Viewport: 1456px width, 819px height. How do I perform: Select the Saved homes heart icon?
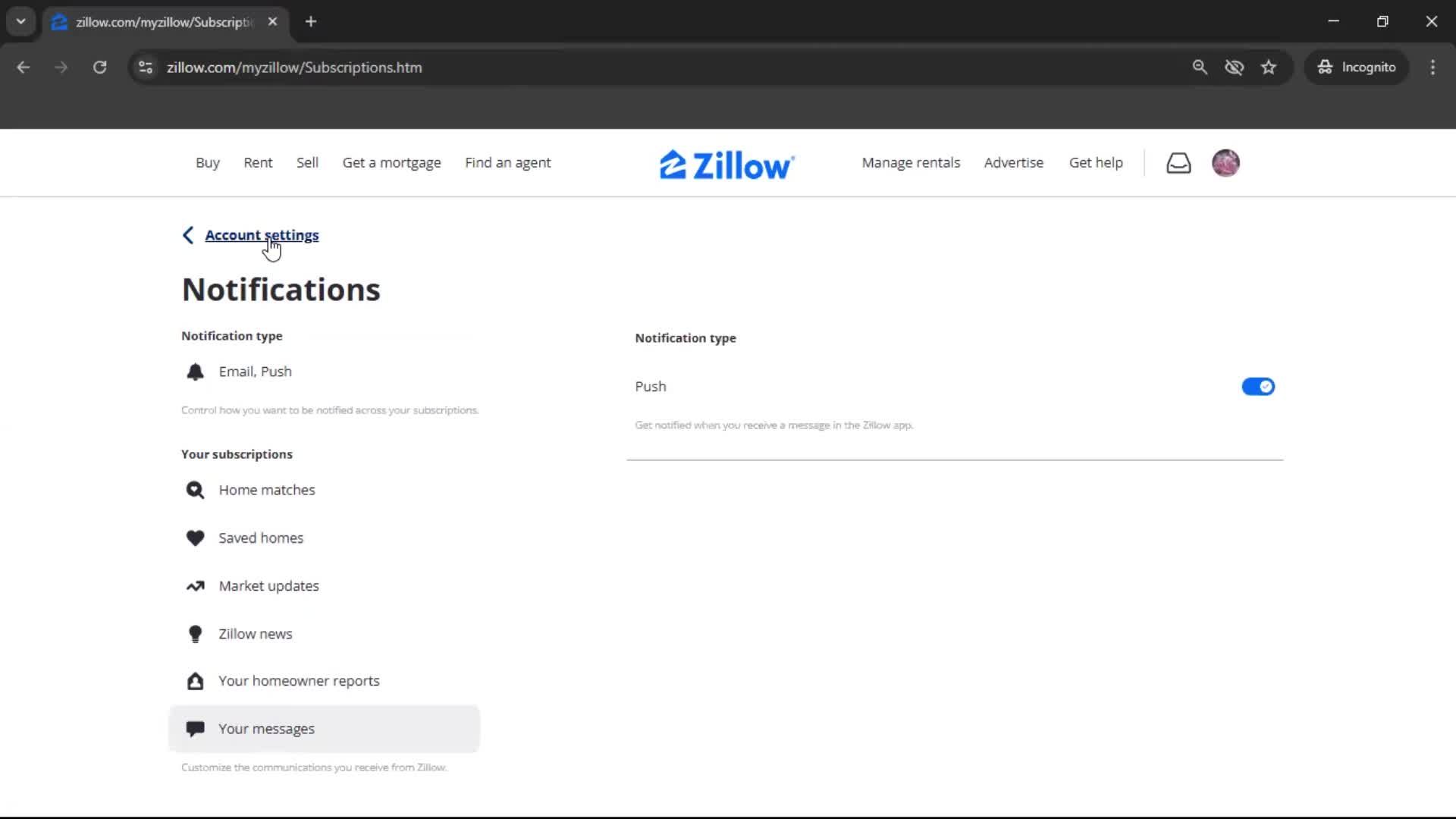(x=195, y=538)
